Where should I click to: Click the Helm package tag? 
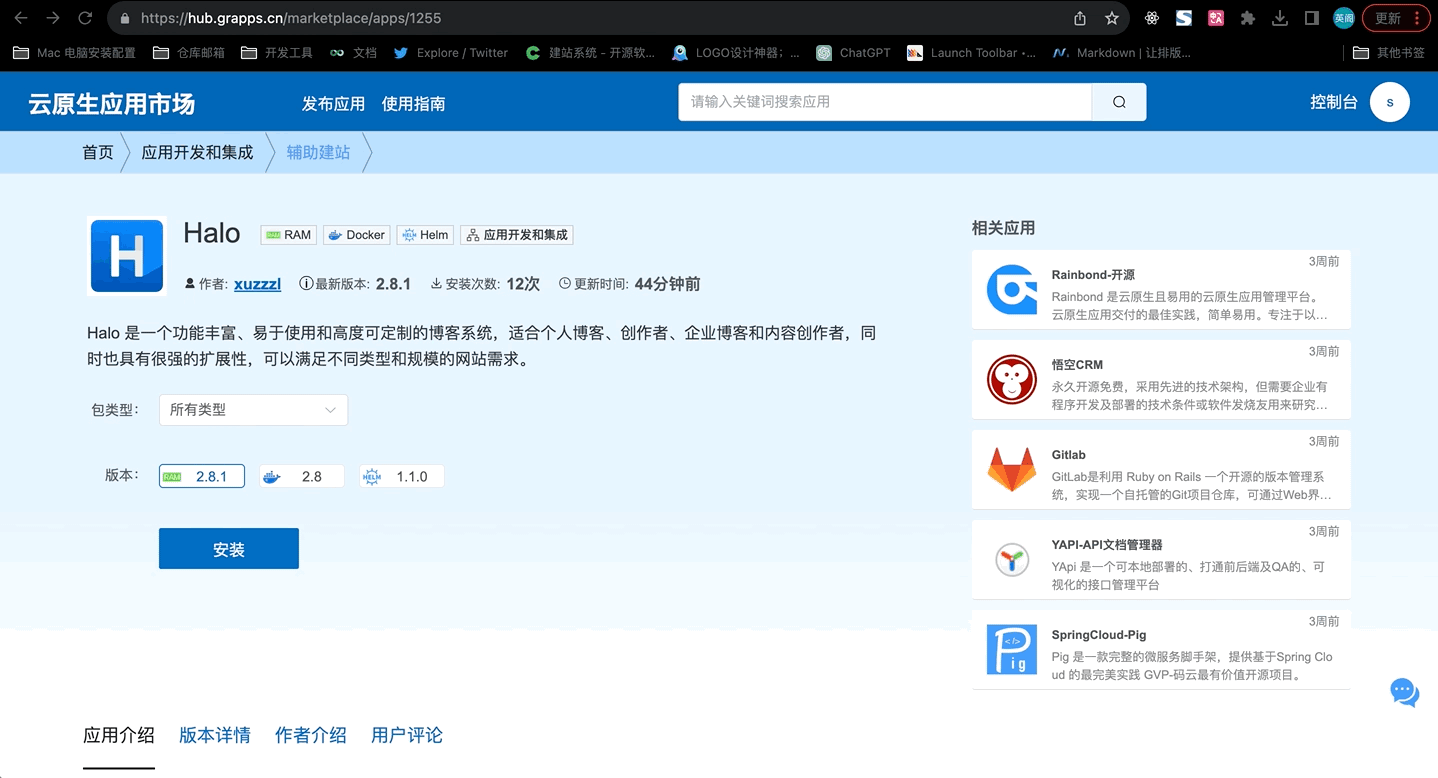[425, 235]
